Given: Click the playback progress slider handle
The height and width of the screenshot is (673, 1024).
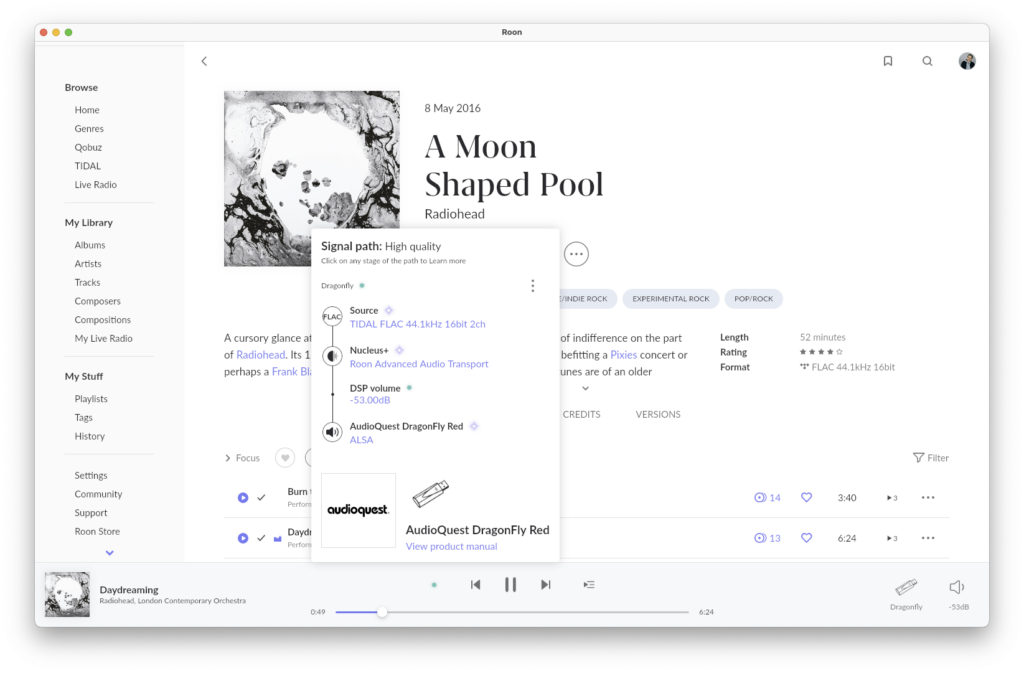Looking at the screenshot, I should pos(382,612).
